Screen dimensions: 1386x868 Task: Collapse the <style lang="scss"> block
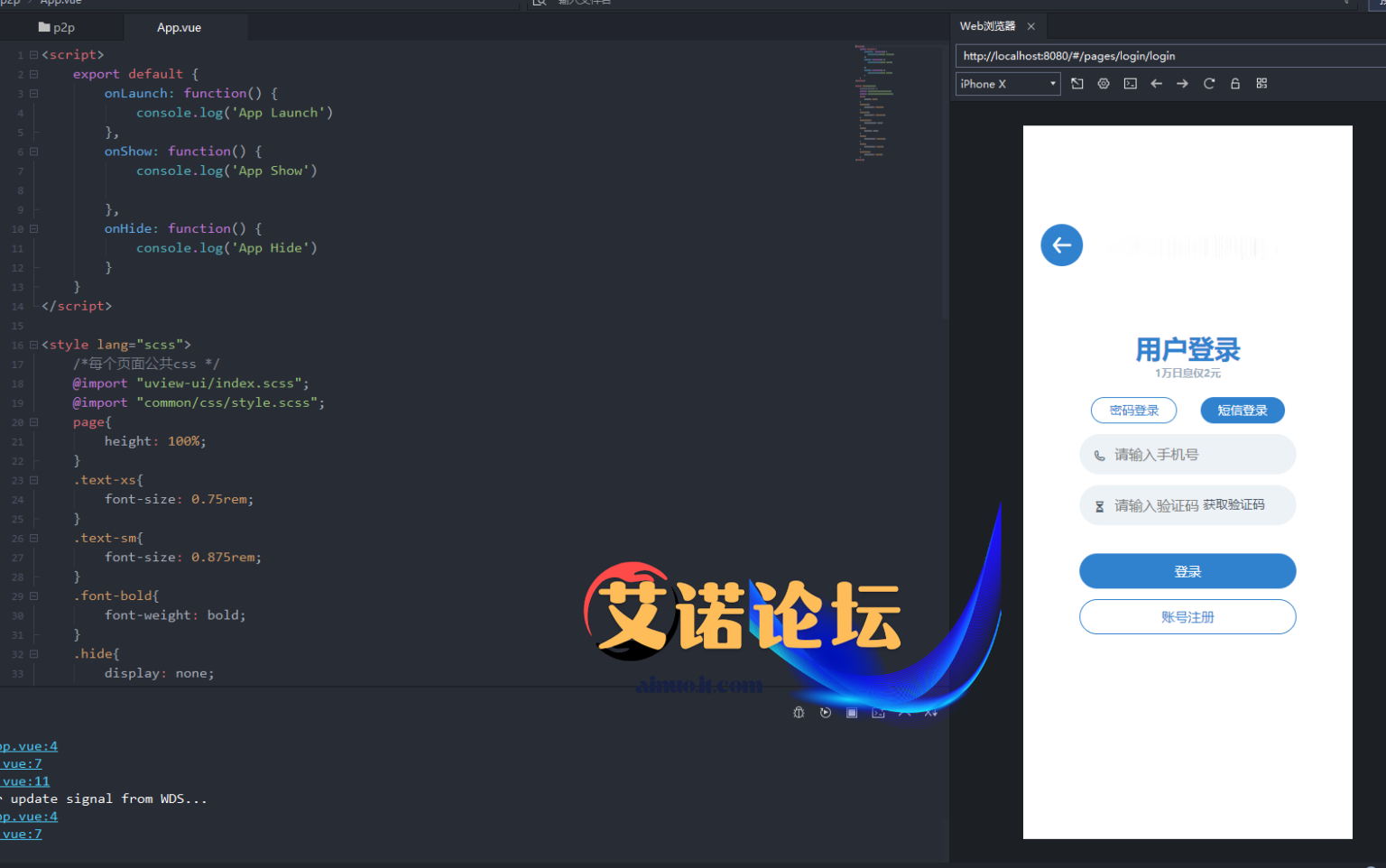point(33,345)
